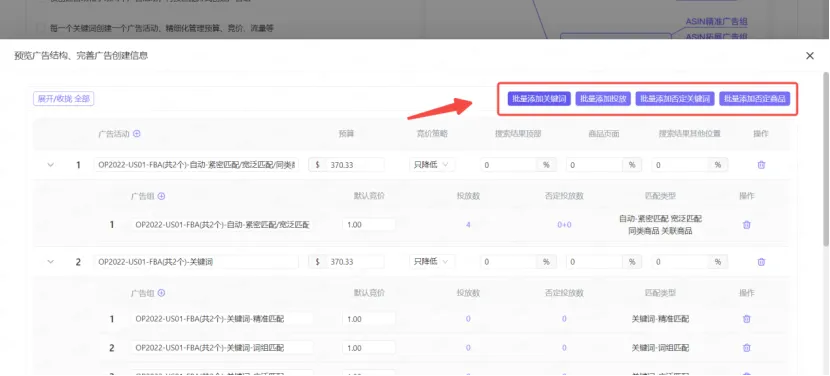Collapse campaign 2 关键词 with its chevron

(51, 262)
